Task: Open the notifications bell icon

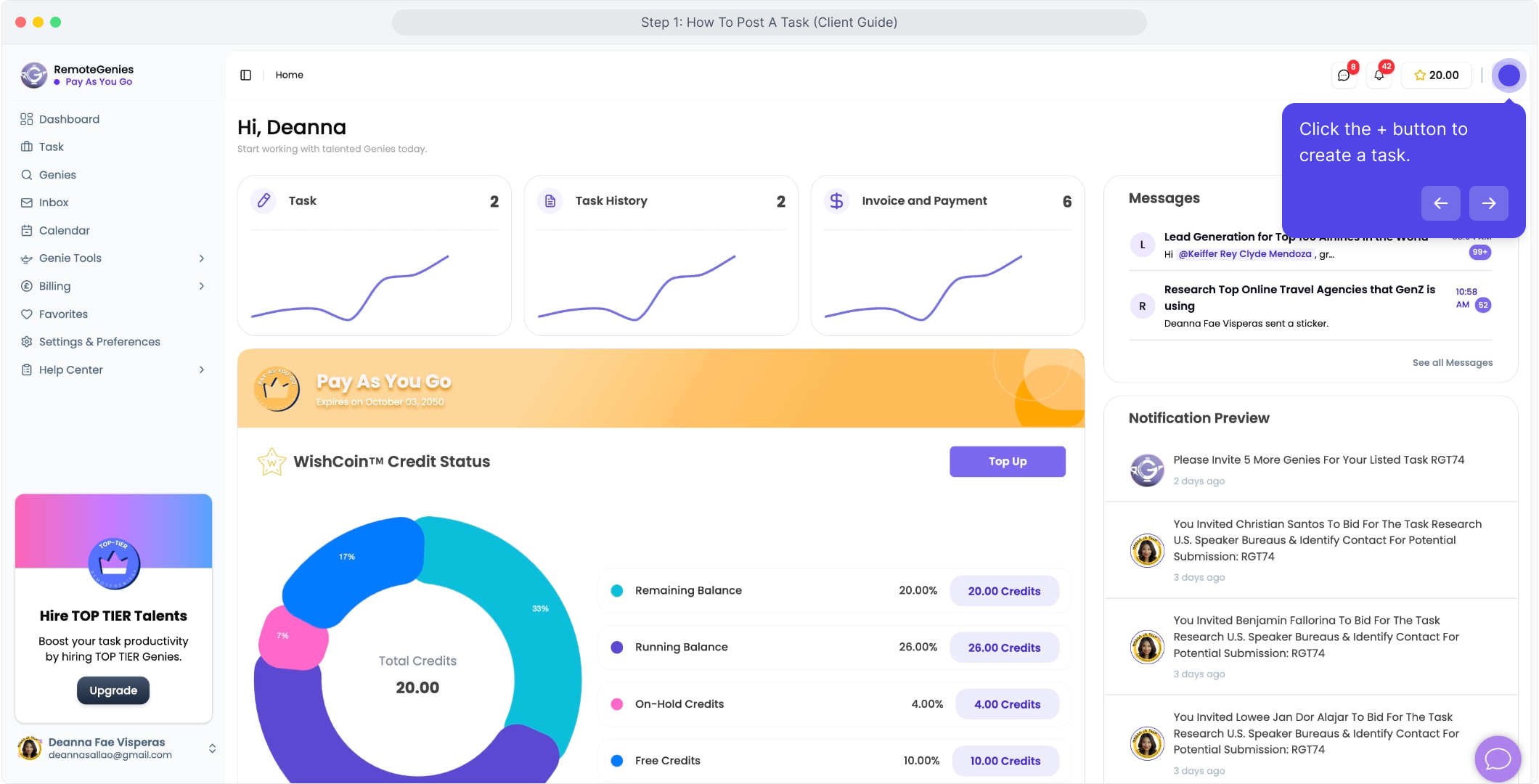Action: pyautogui.click(x=1379, y=75)
